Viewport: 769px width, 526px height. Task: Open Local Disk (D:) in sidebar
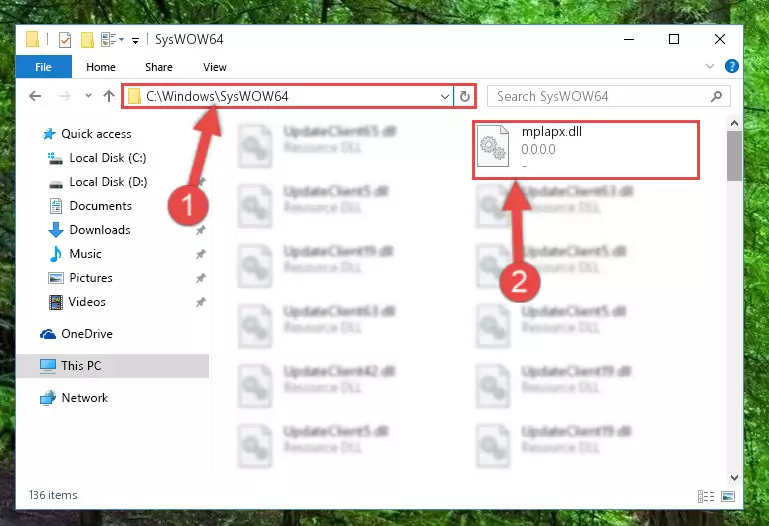[108, 182]
